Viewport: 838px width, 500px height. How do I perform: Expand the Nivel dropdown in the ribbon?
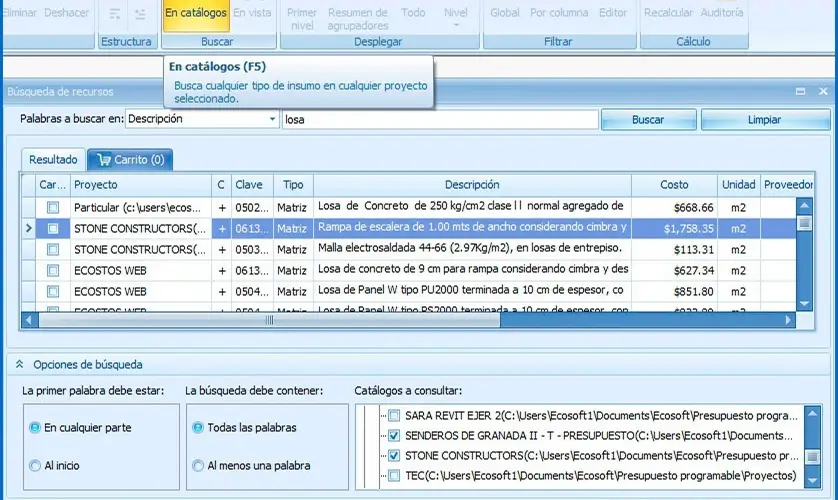455,19
